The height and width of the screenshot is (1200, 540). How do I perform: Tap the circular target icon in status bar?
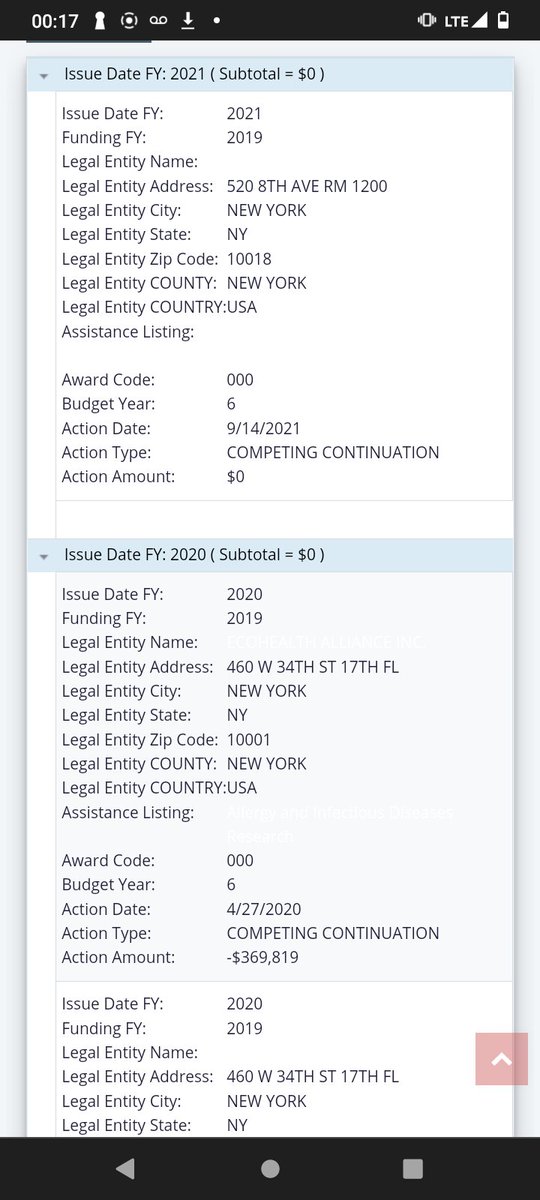(x=129, y=20)
